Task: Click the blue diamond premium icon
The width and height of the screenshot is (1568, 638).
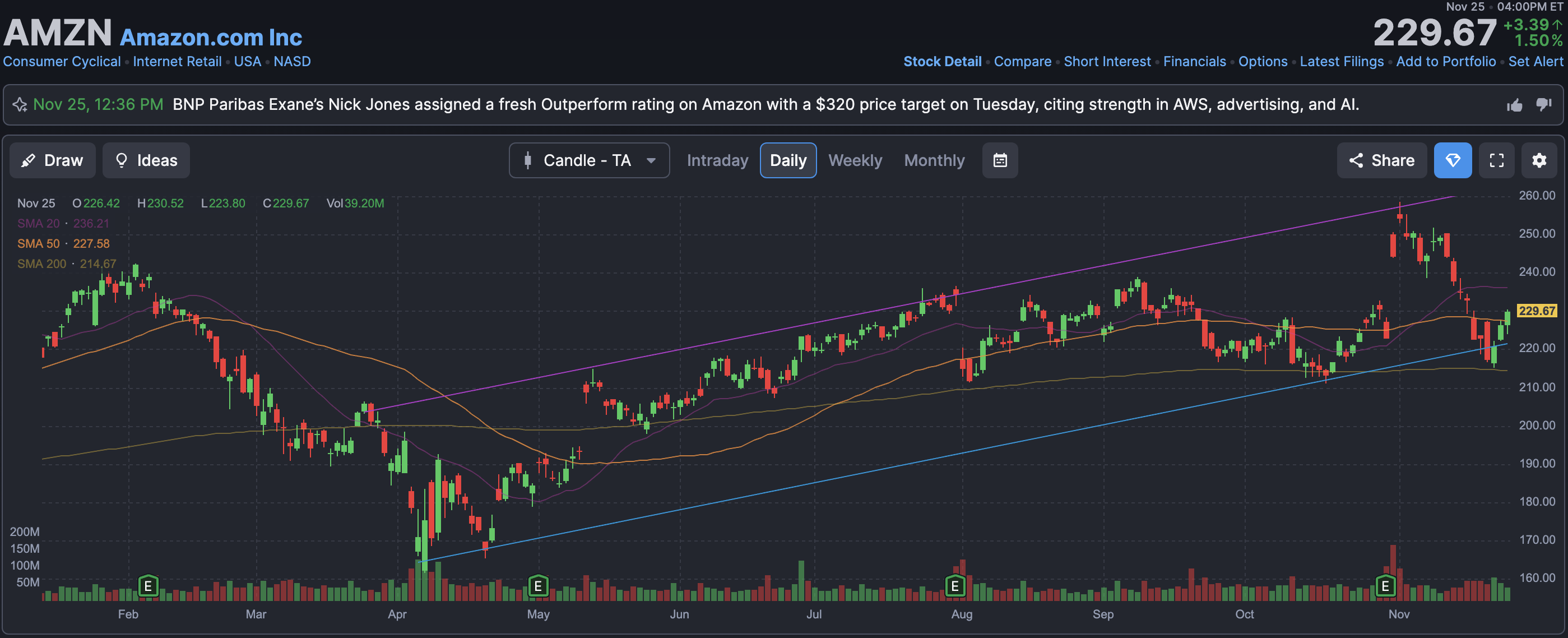Action: coord(1453,160)
